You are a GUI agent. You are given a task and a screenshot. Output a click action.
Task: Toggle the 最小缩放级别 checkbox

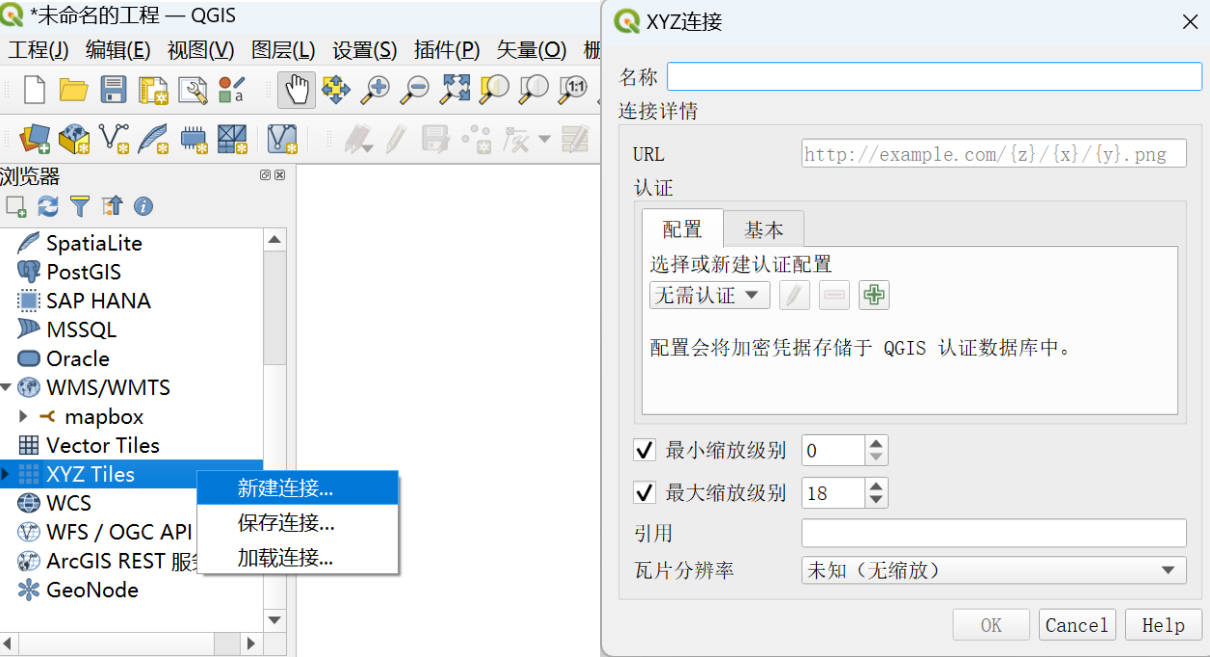click(x=645, y=450)
